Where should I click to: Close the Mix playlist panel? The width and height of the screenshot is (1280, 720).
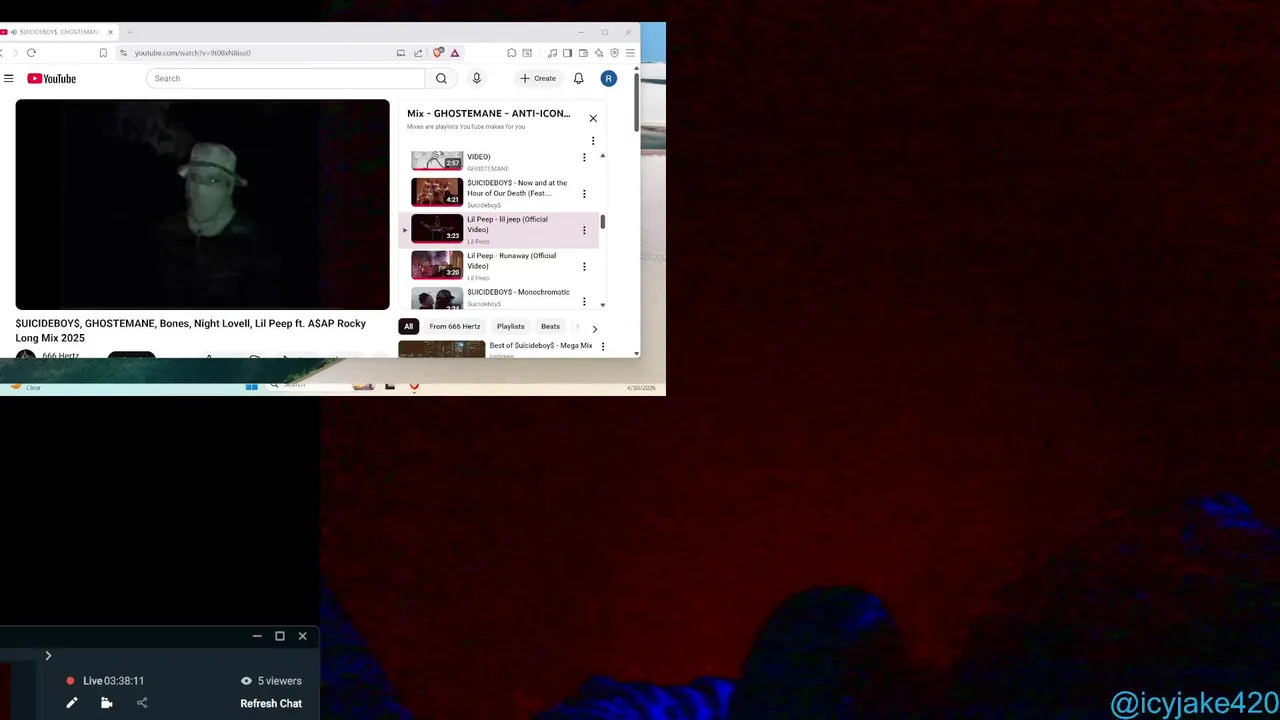[593, 118]
